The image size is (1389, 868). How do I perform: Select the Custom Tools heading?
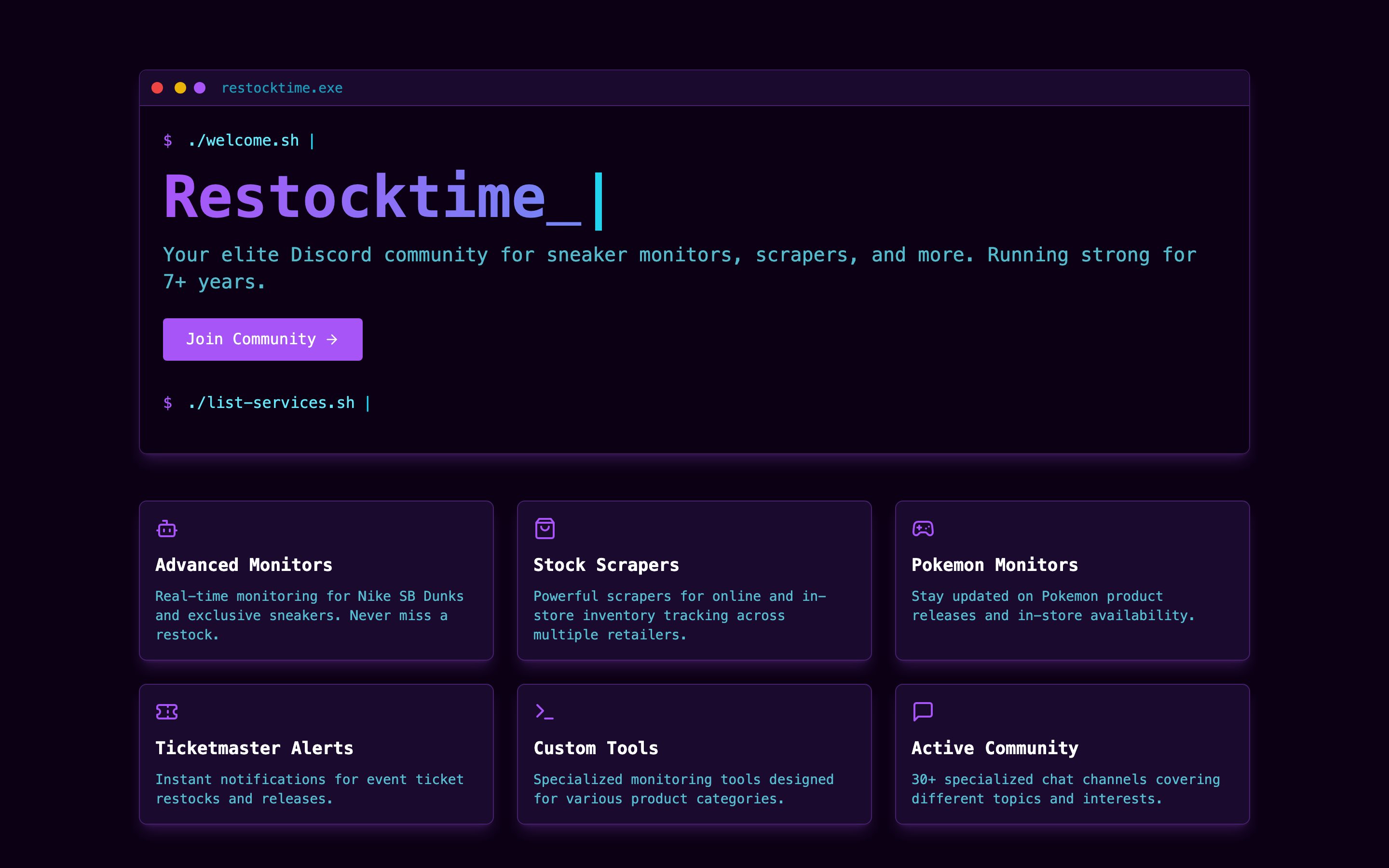pos(596,748)
